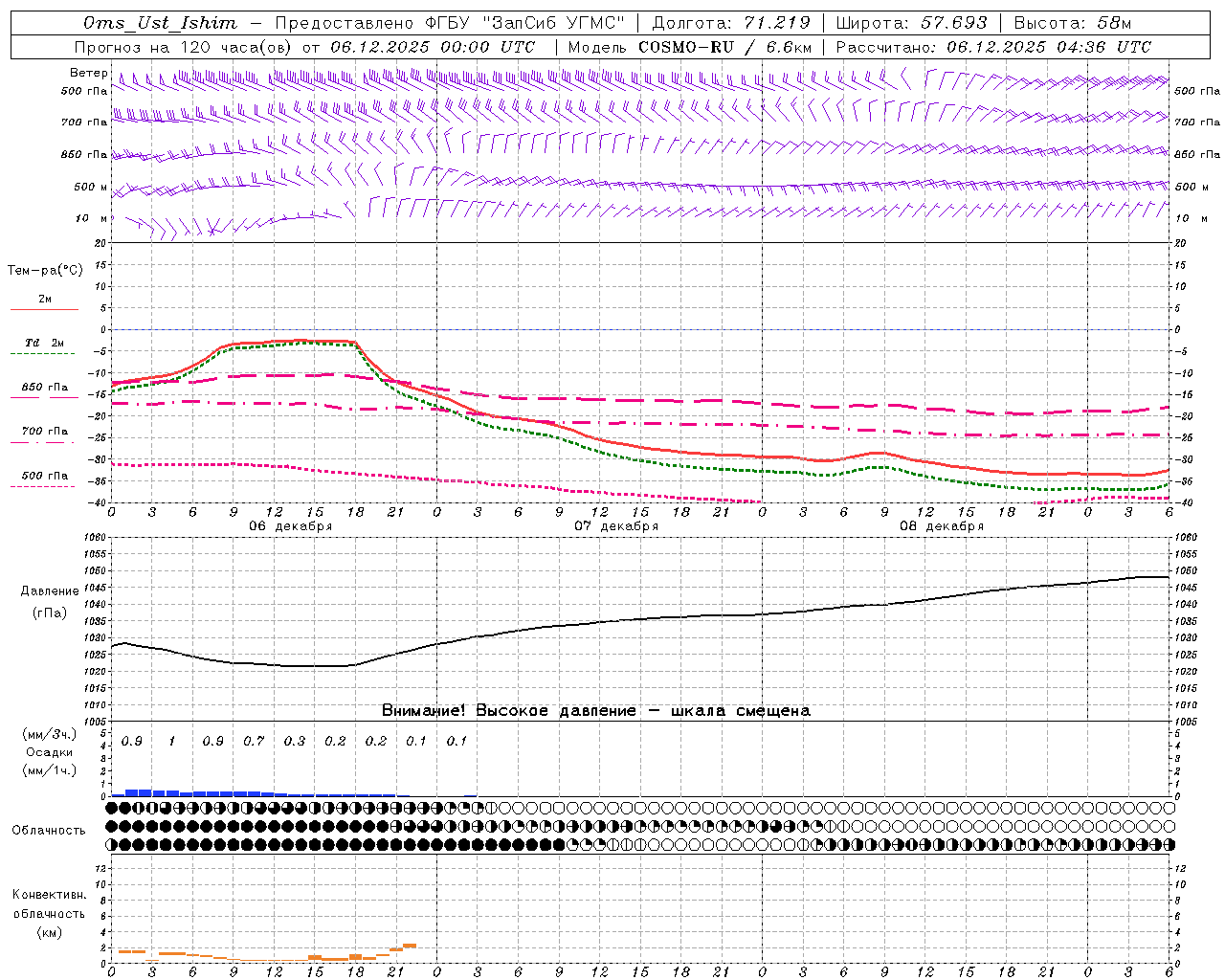Click the Тем-ра(°C) axis title
Image resolution: width=1225 pixels, height=980 pixels.
coord(45,271)
